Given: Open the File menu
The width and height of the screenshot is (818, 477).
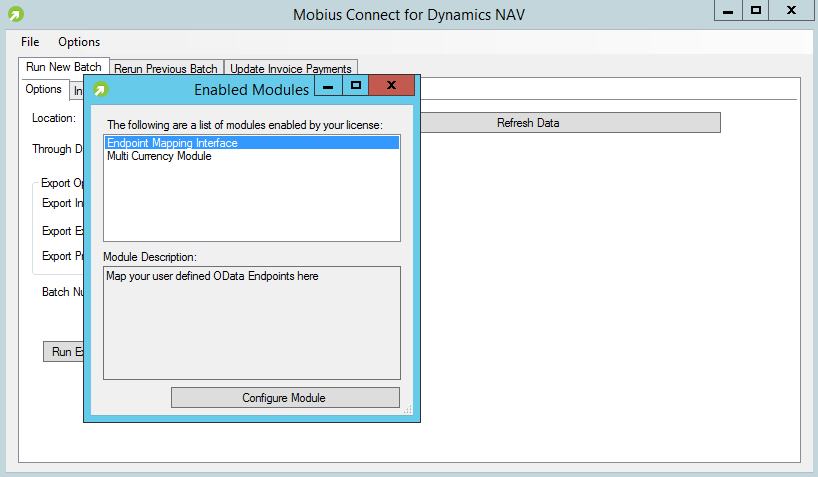Looking at the screenshot, I should pyautogui.click(x=30, y=42).
